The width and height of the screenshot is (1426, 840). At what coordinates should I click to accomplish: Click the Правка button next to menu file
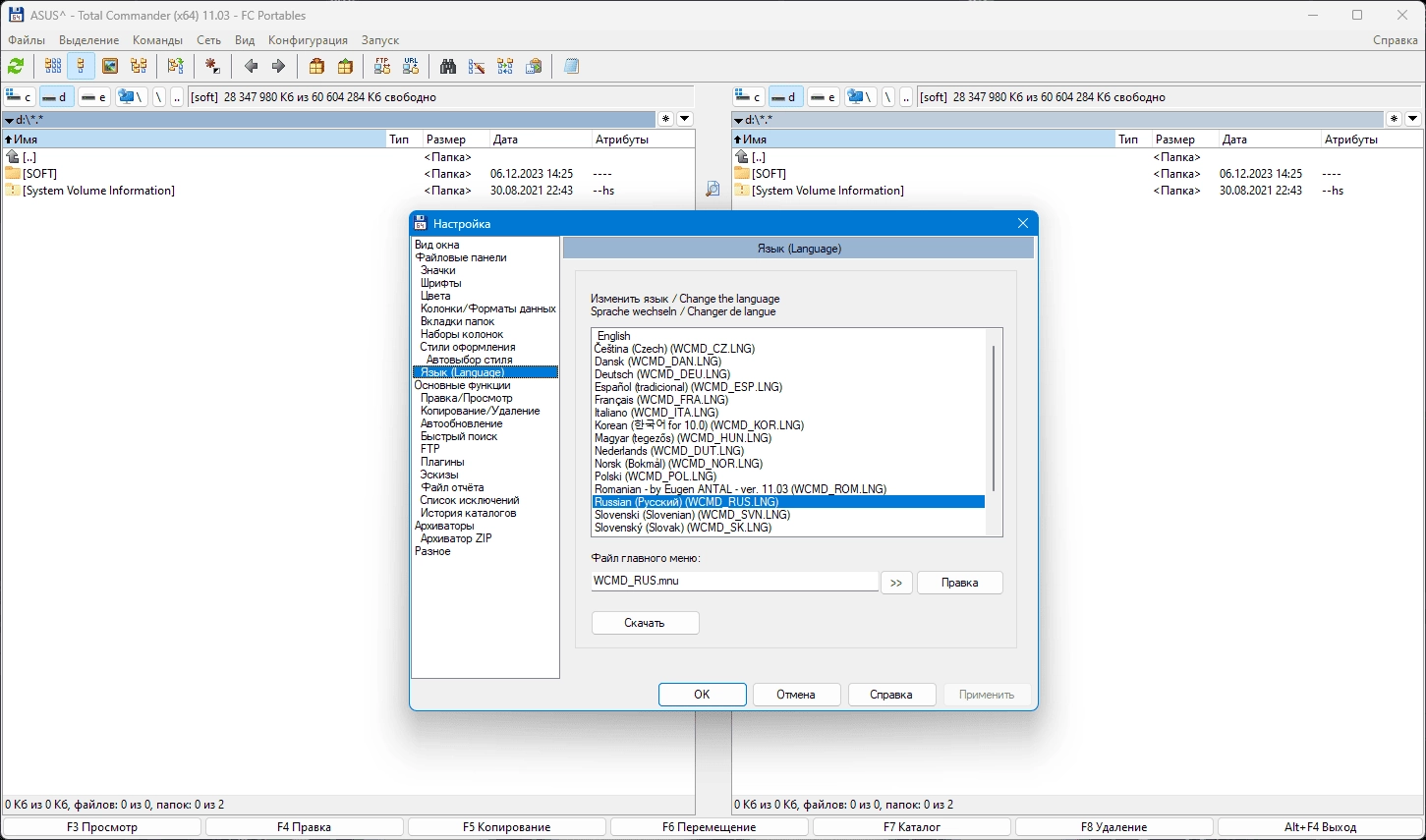(959, 583)
